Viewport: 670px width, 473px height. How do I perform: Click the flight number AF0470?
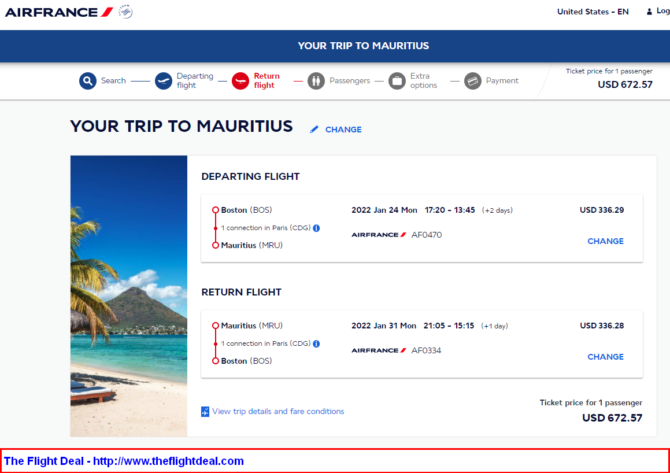[x=426, y=235]
